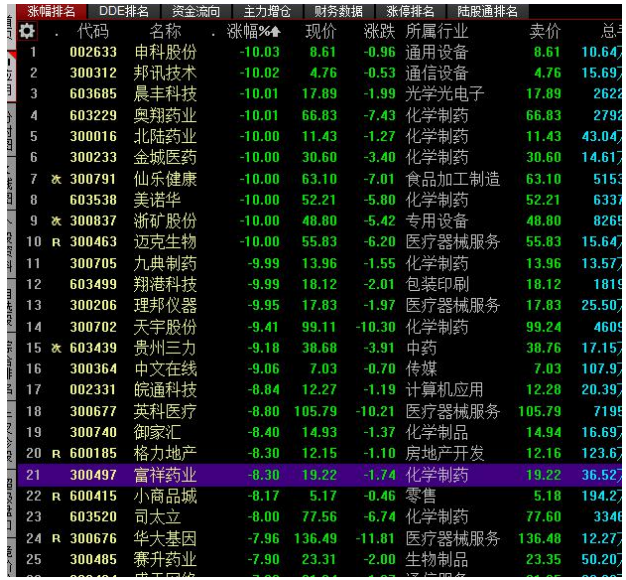Click the R marker beside 600185

coord(56,454)
